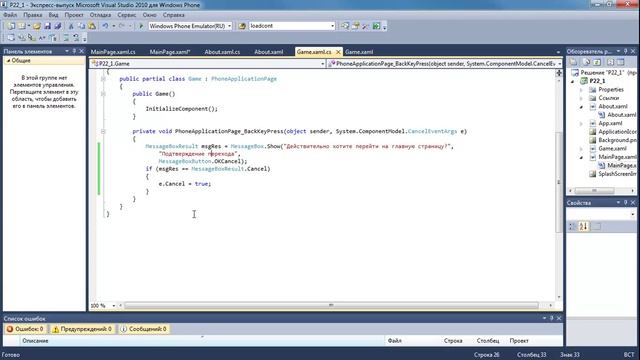Open the Отладка menu

[100, 15]
